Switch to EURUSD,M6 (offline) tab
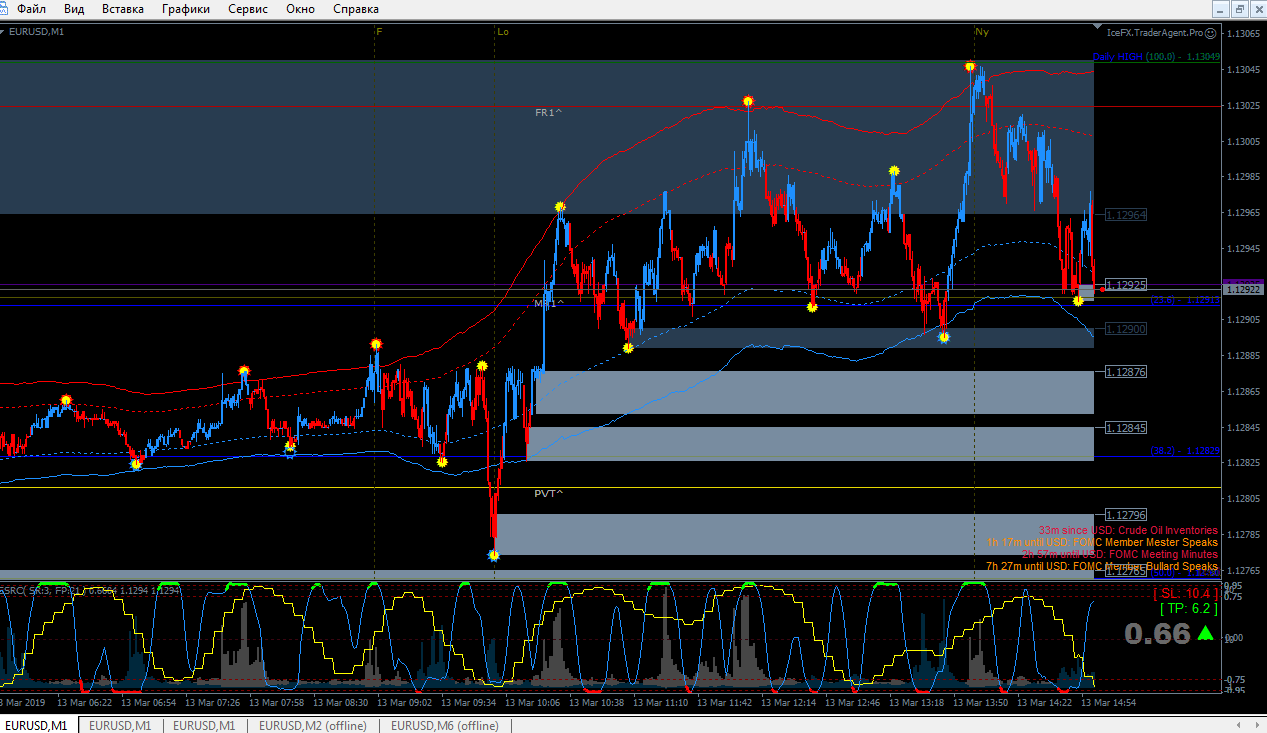 [445, 725]
